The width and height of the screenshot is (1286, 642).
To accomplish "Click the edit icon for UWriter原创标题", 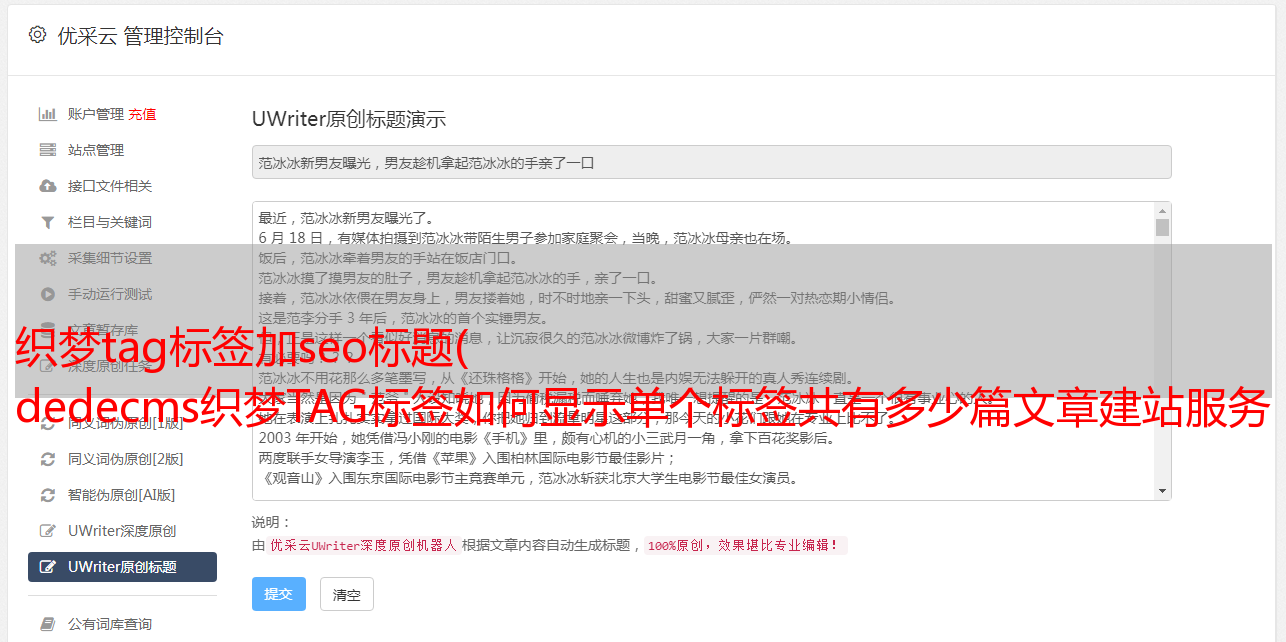I will (47, 567).
